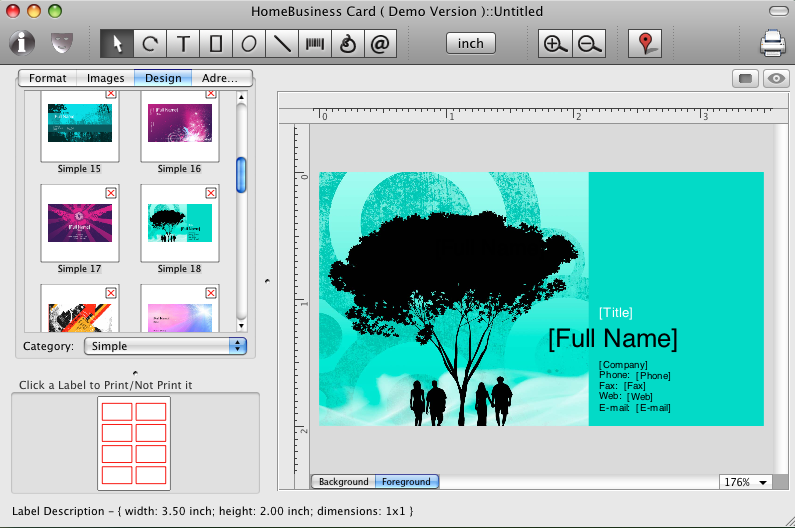This screenshot has height=528, width=795.
Task: Open the info icon in toolbar
Action: point(23,44)
